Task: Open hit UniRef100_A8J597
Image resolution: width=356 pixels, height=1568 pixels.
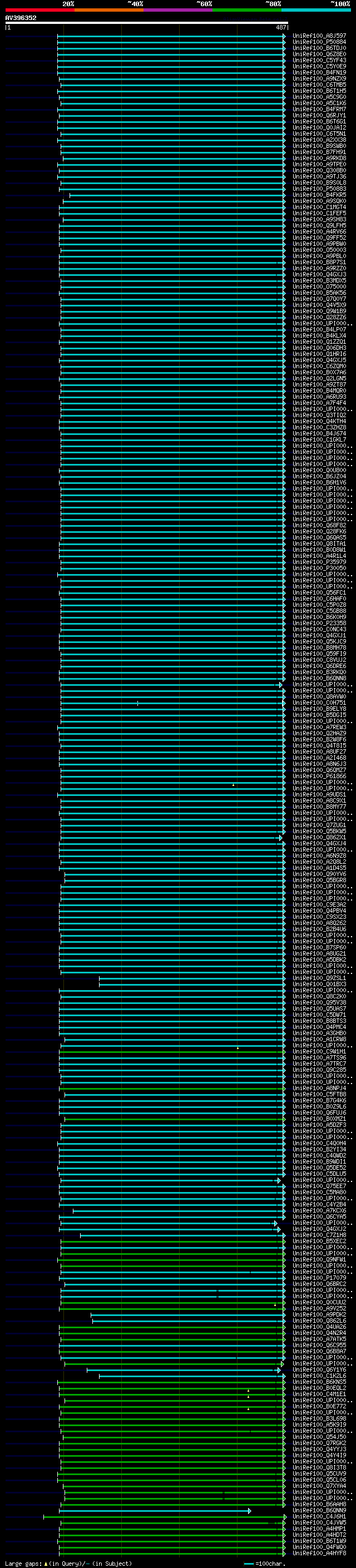Action: coord(319,36)
